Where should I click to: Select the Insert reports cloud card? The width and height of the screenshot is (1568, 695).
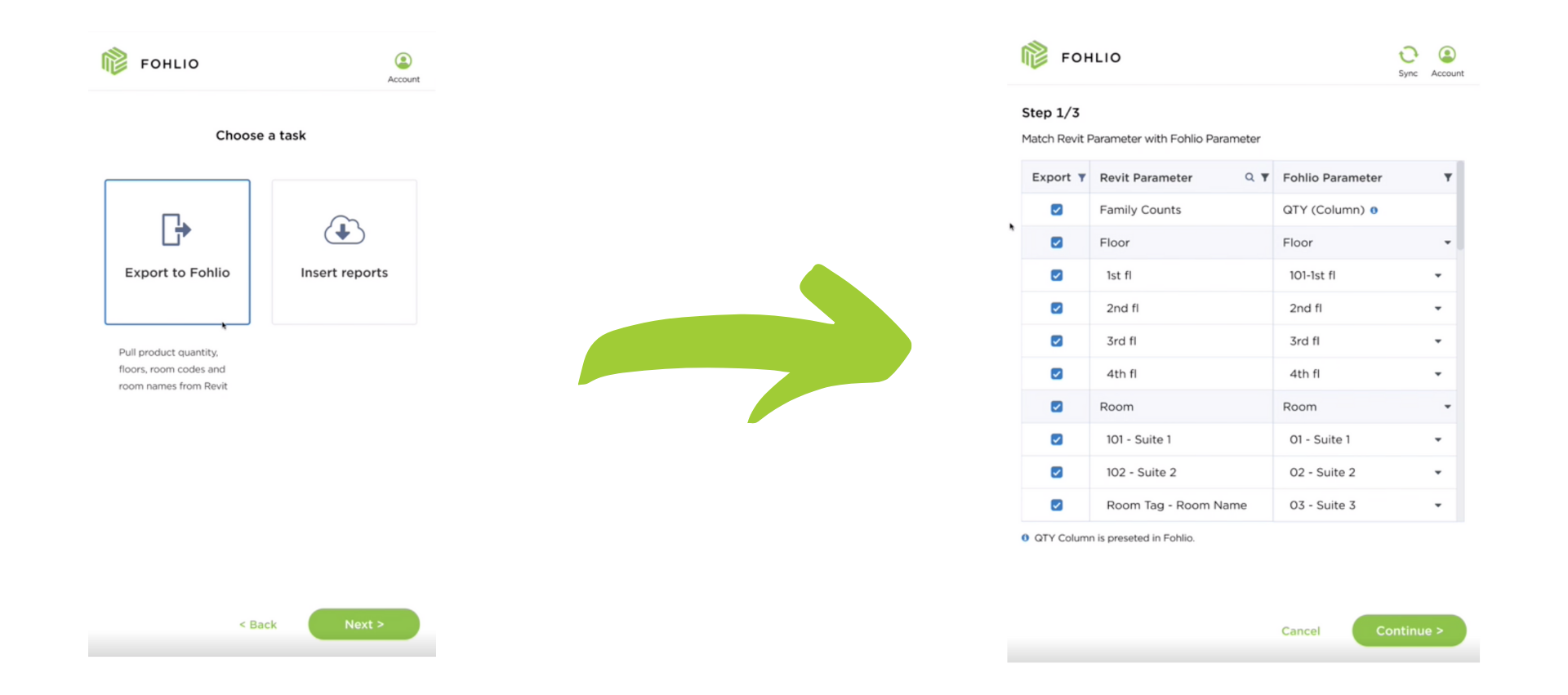click(344, 252)
